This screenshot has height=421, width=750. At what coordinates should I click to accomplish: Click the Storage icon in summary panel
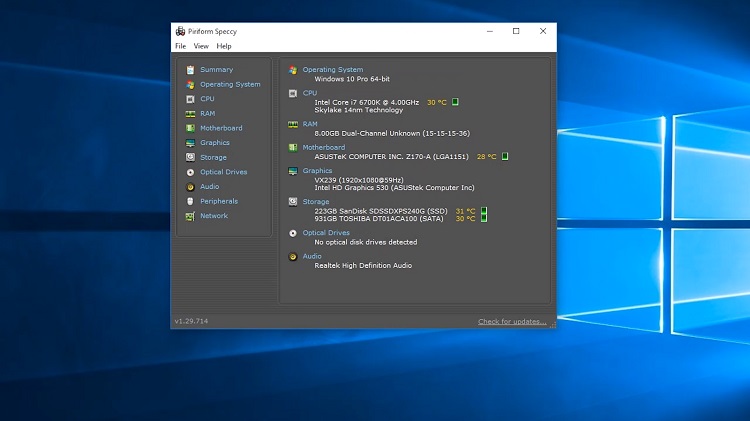click(293, 202)
